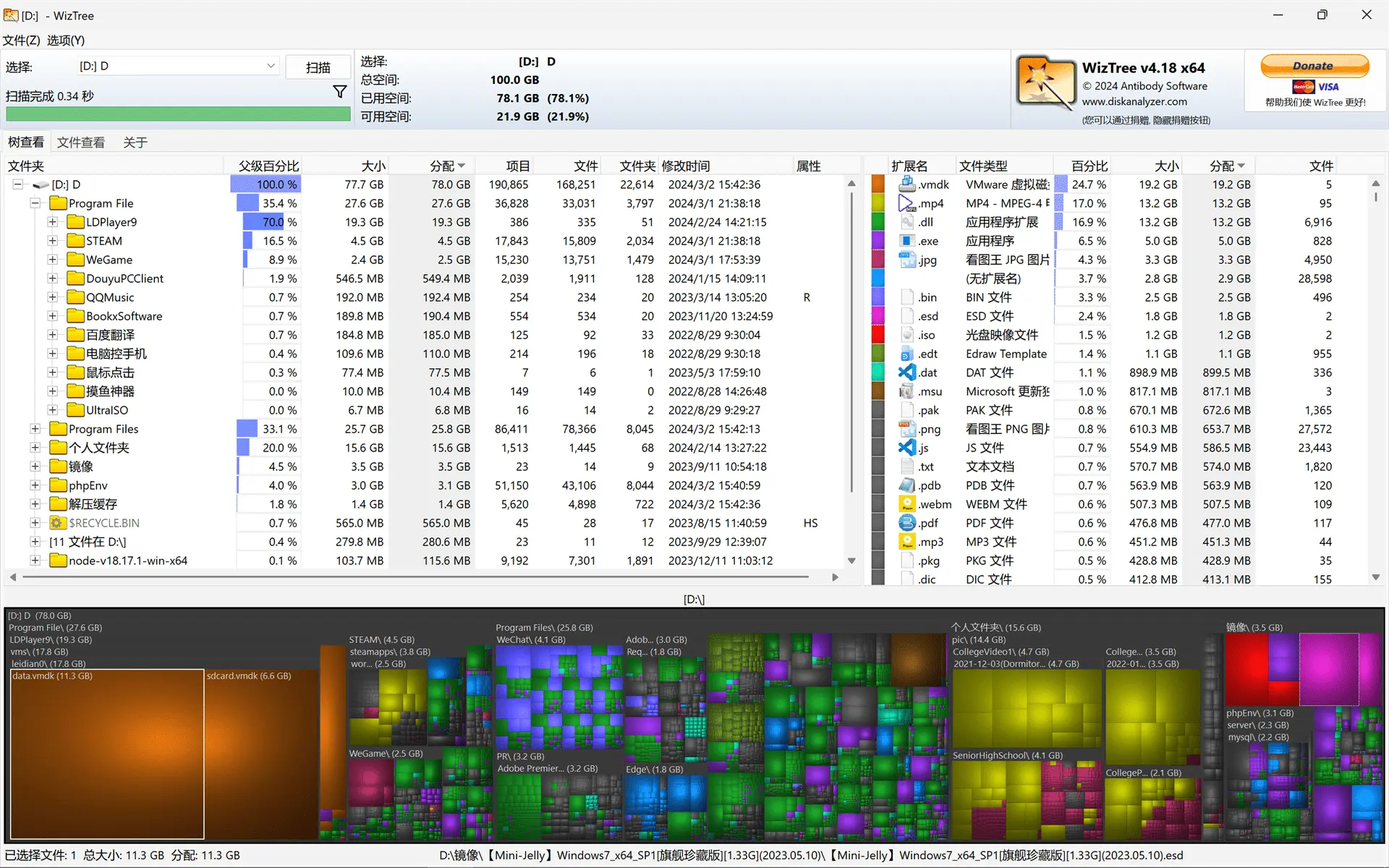The image size is (1389, 868).
Task: Open the 选项(Y) menu
Action: tap(66, 41)
